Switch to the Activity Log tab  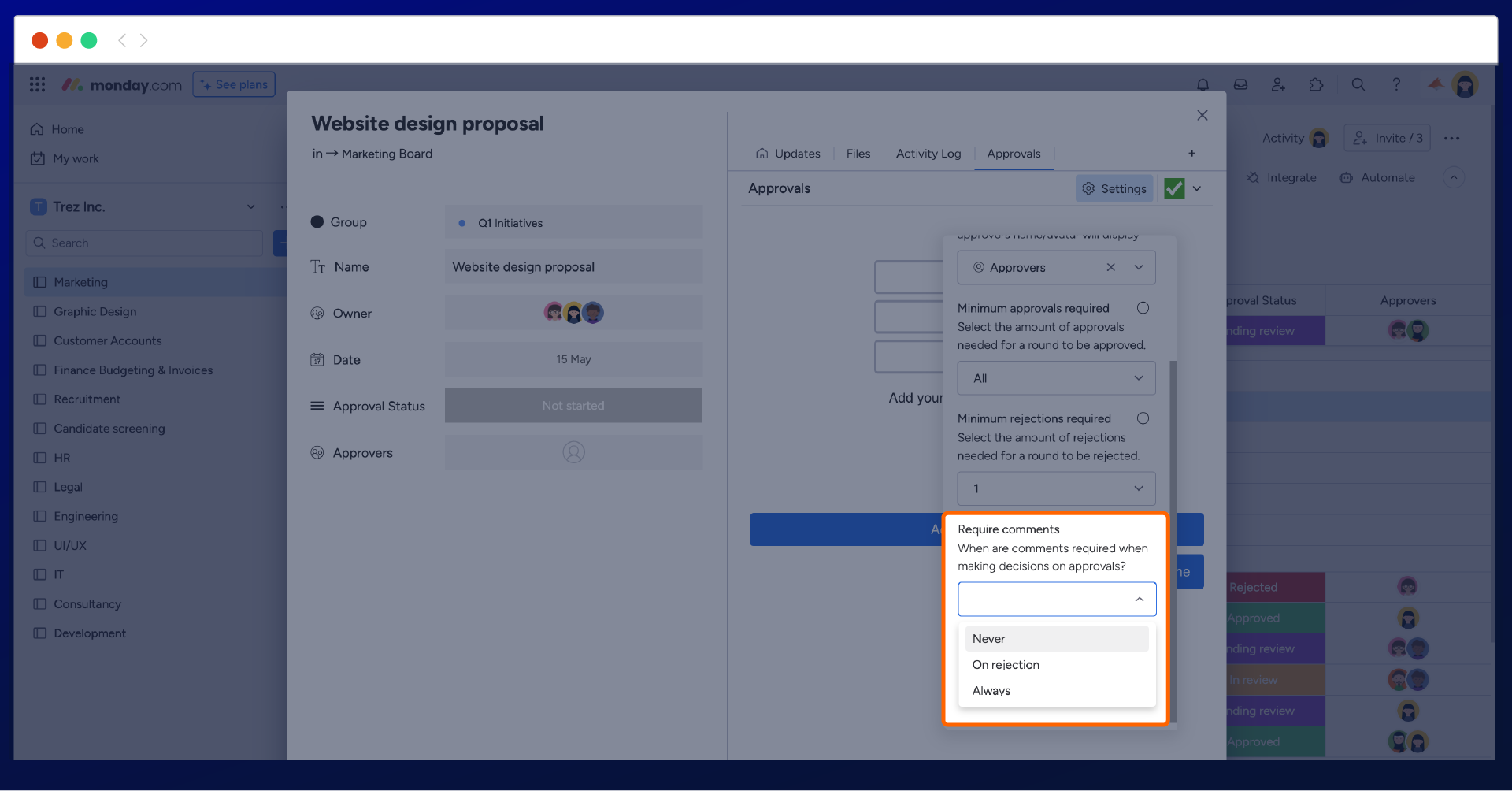pyautogui.click(x=928, y=154)
